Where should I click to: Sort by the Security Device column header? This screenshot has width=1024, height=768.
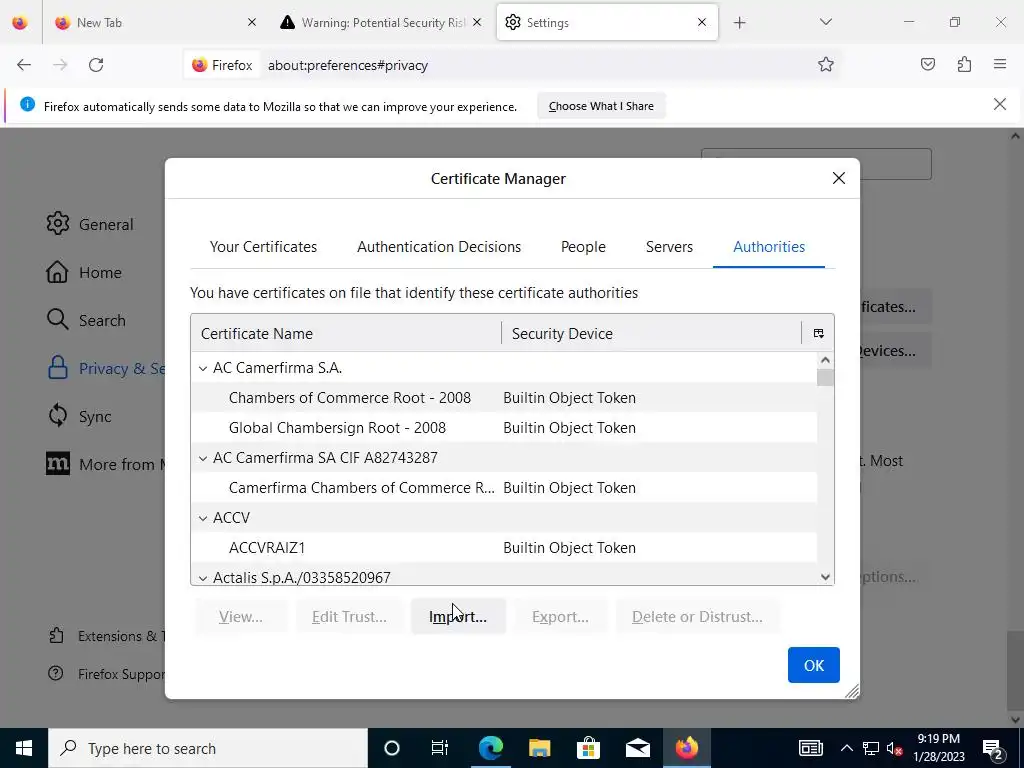tap(651, 333)
